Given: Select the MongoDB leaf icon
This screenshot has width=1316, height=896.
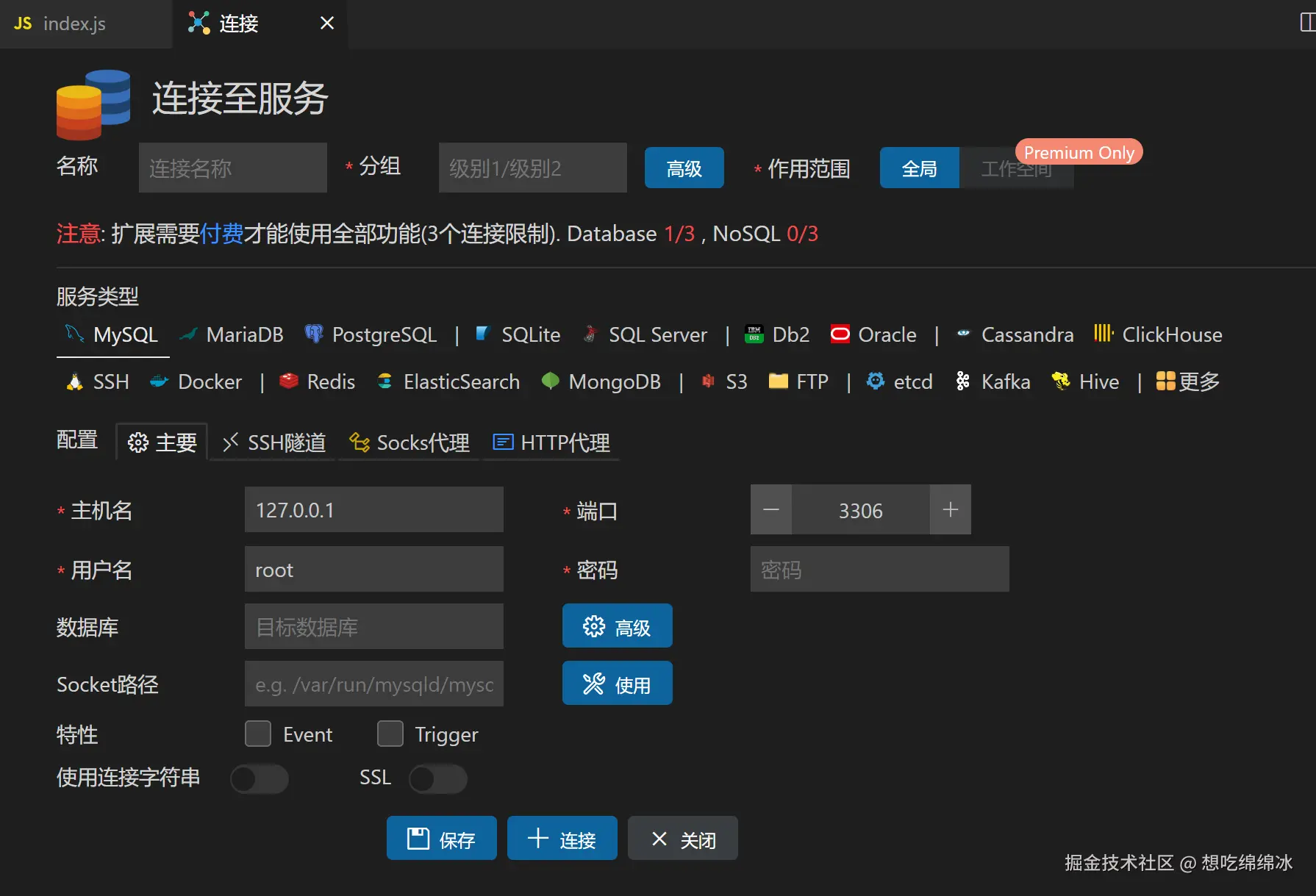Looking at the screenshot, I should click(550, 381).
